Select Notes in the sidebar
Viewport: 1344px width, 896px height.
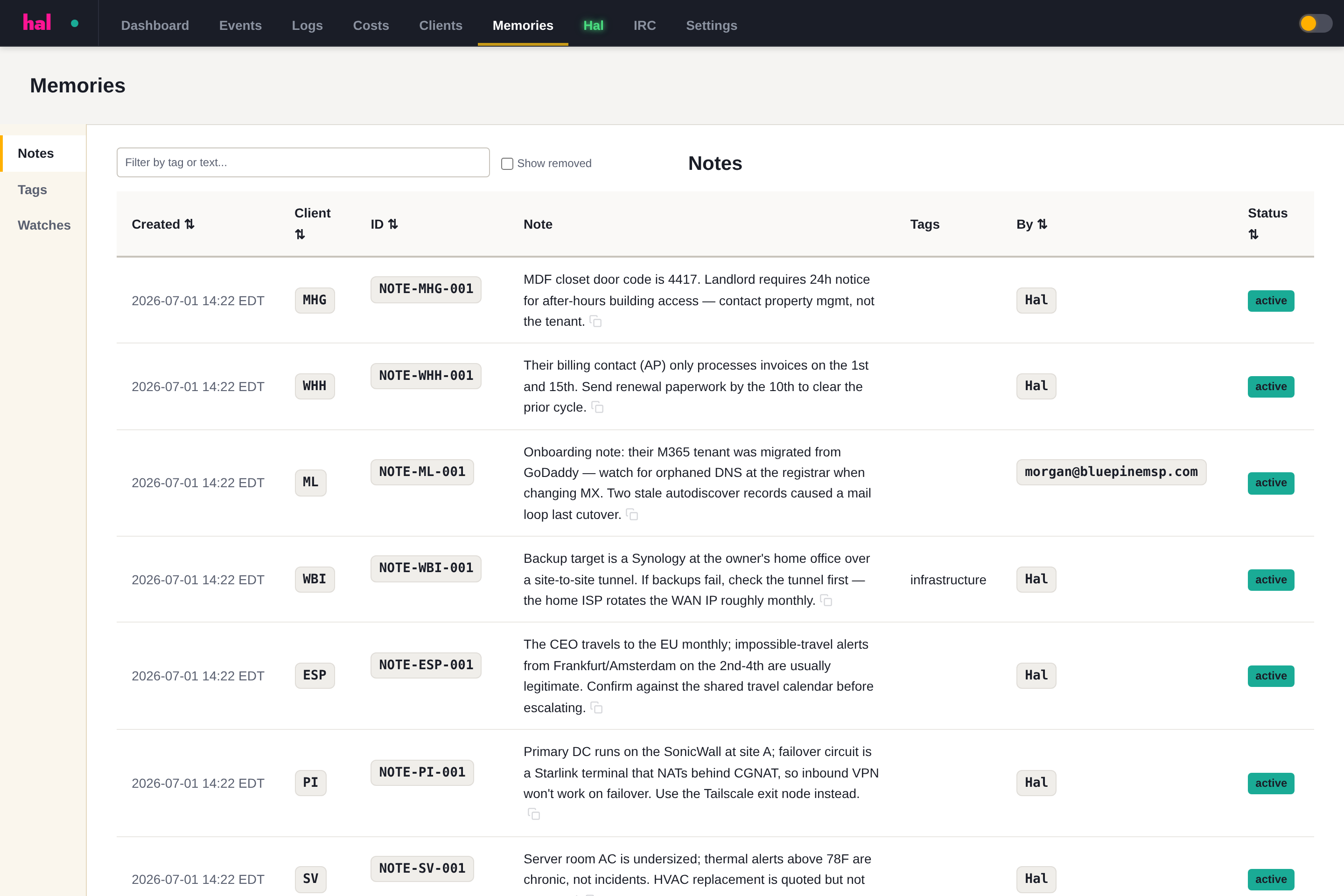(43, 153)
